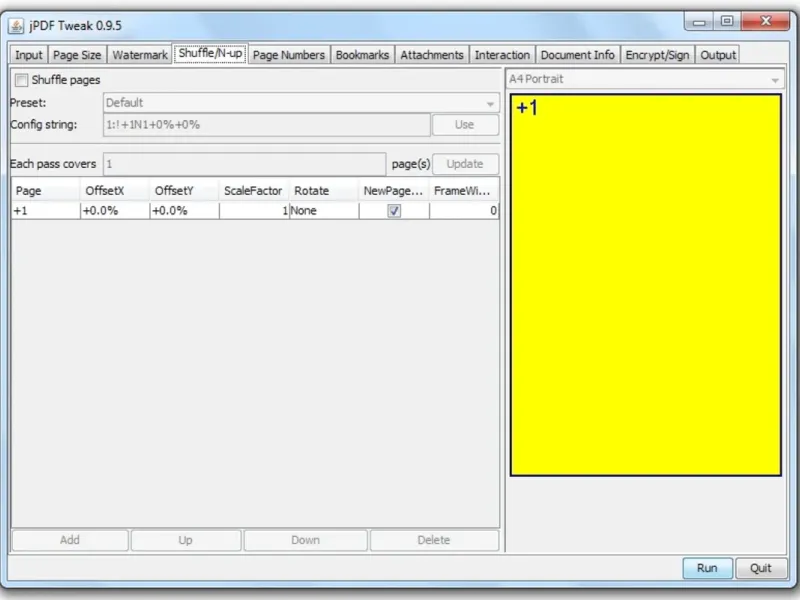Click the Each pass covers pages field

pos(244,164)
